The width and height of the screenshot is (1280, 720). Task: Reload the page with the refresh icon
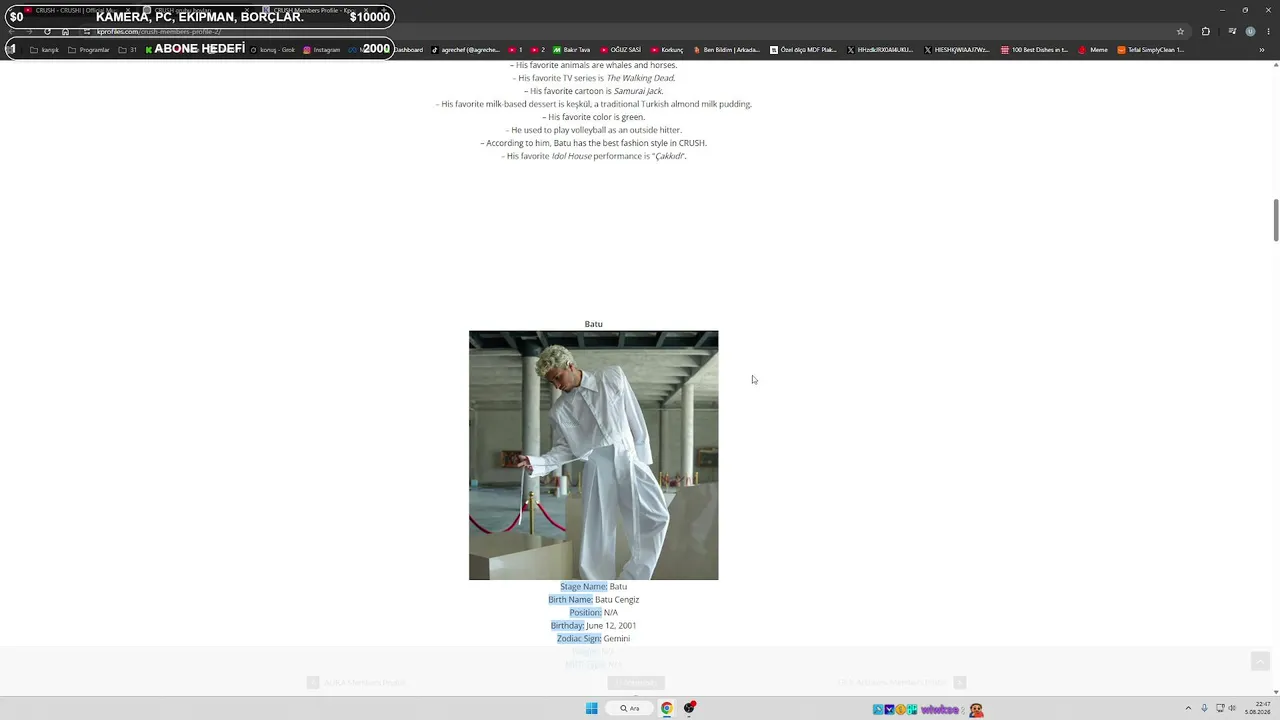tap(47, 31)
